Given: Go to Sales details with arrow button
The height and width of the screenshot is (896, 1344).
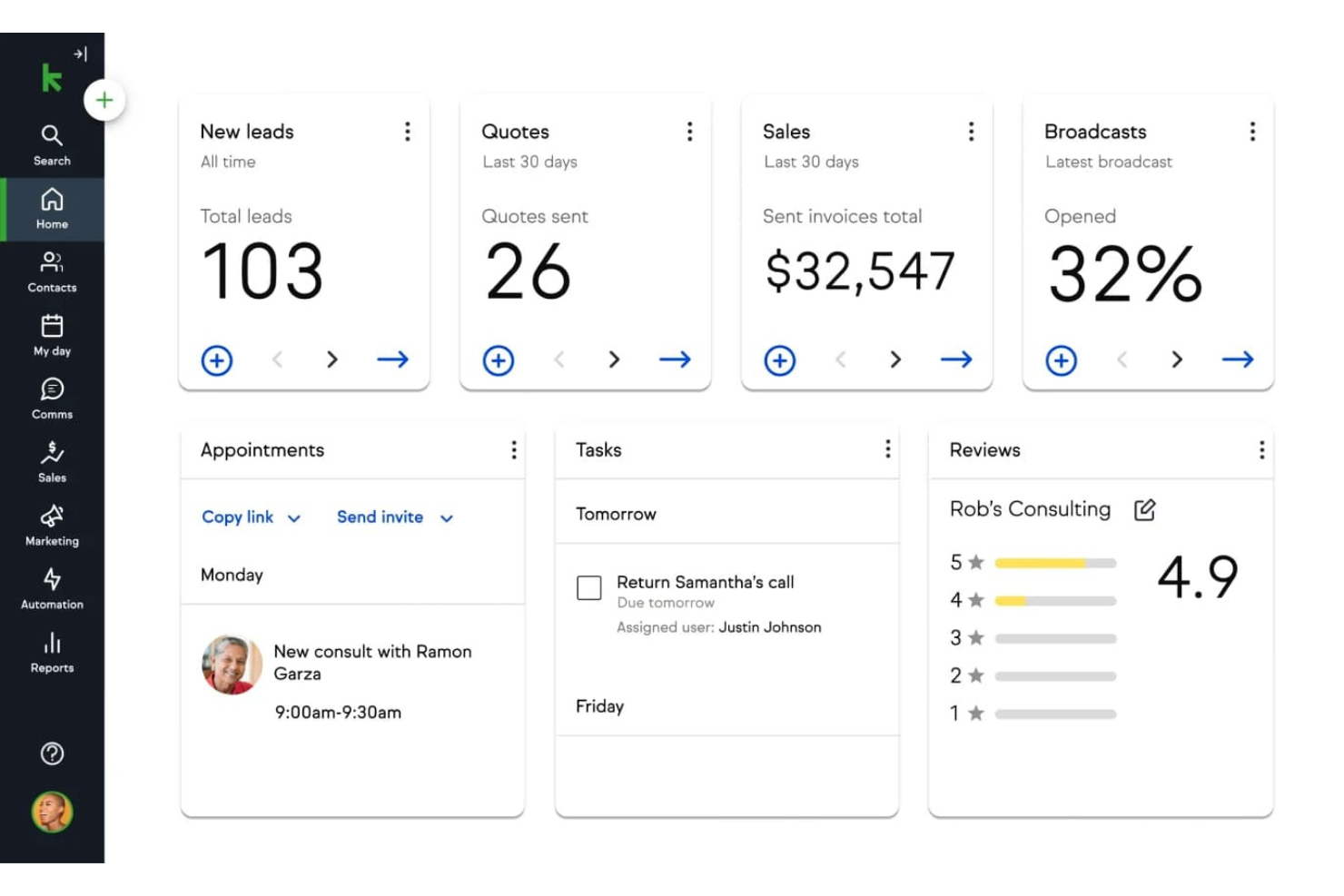Looking at the screenshot, I should coord(956,359).
